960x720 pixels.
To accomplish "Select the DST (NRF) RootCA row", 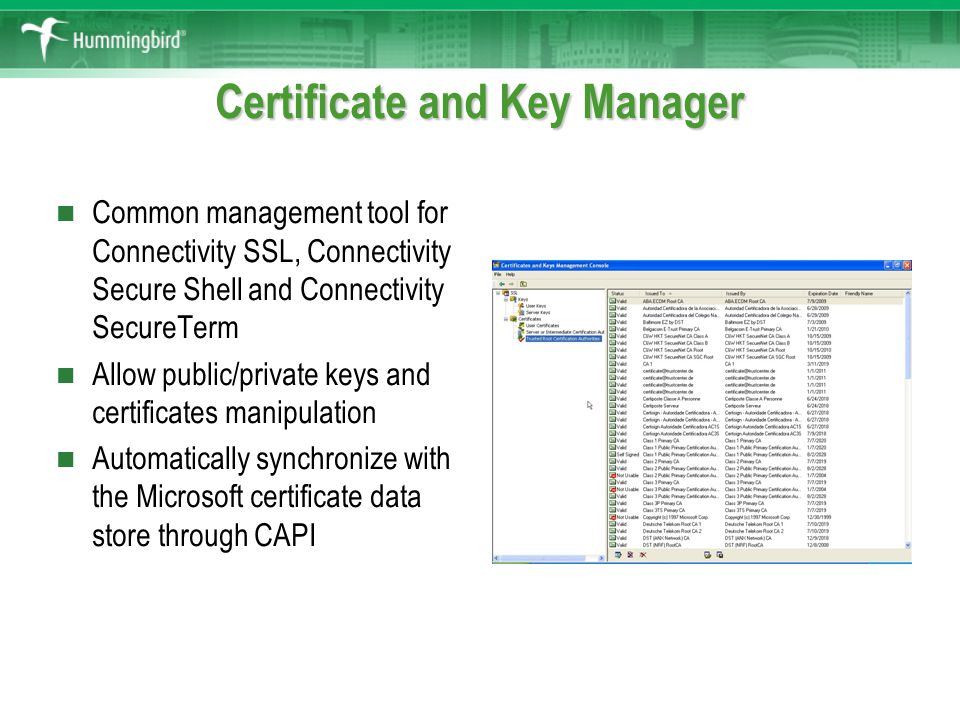I will (756, 545).
